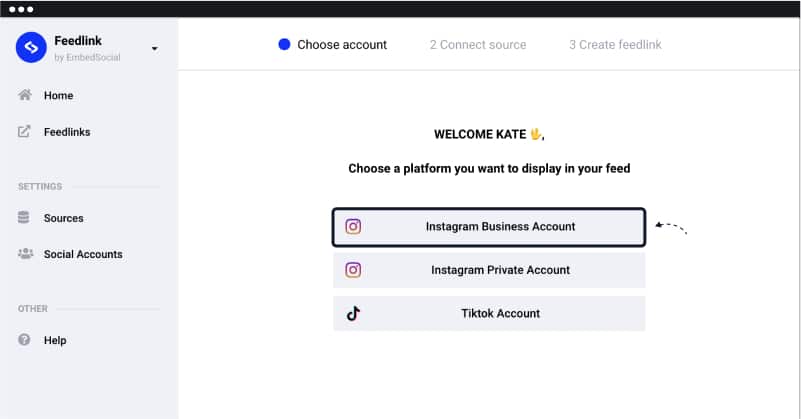Click the Social Accounts people icon

(26, 253)
